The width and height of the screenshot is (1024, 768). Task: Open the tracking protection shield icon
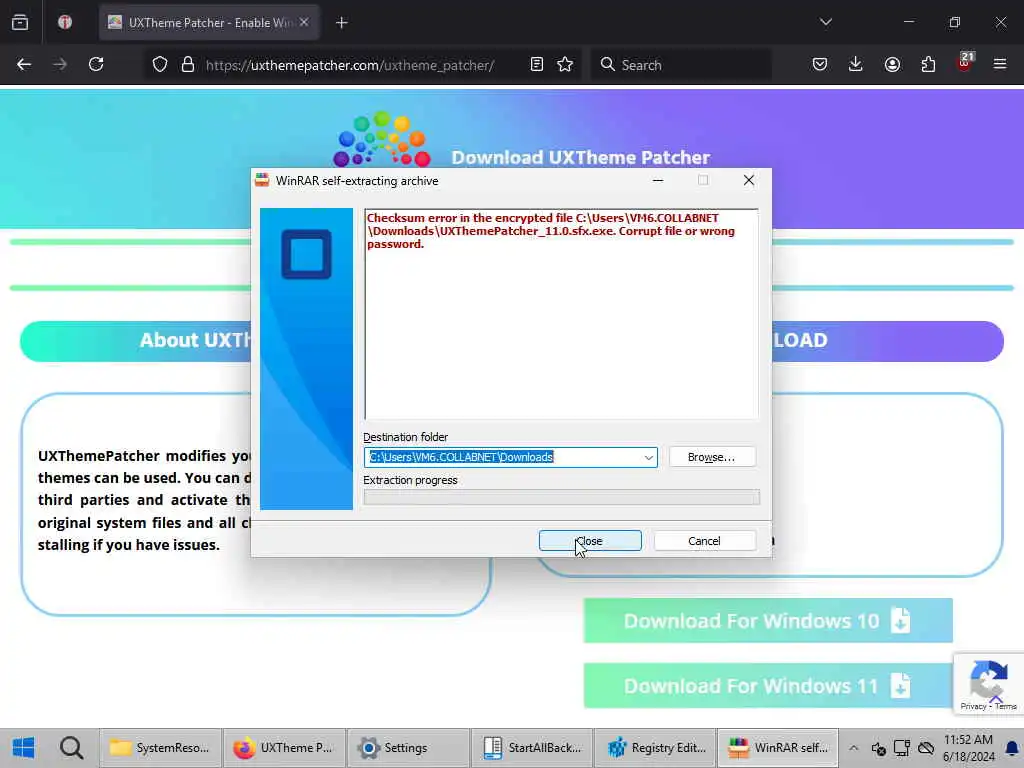click(x=160, y=65)
